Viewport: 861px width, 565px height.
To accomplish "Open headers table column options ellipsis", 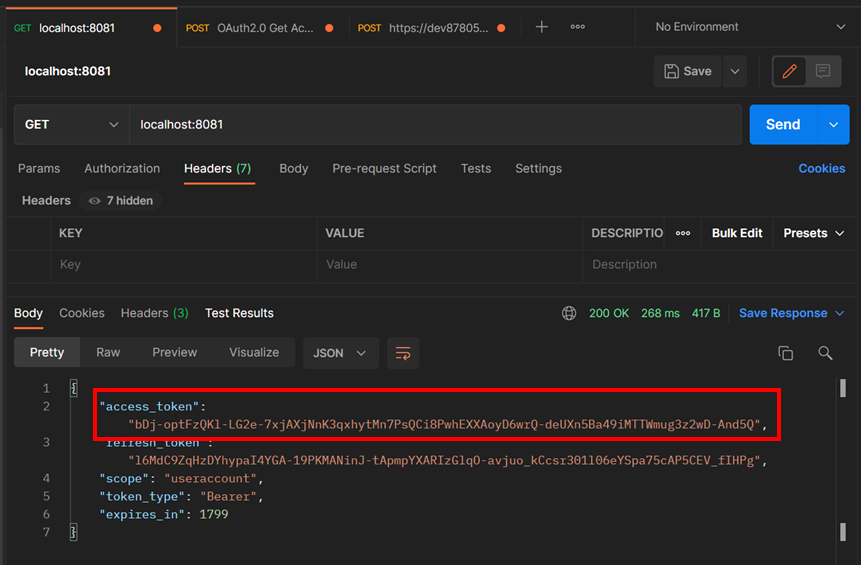I will tap(683, 233).
